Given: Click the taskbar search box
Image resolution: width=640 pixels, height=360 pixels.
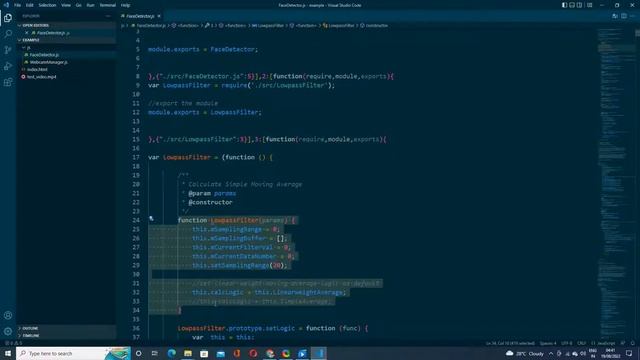Looking at the screenshot, I should click(x=73, y=353).
